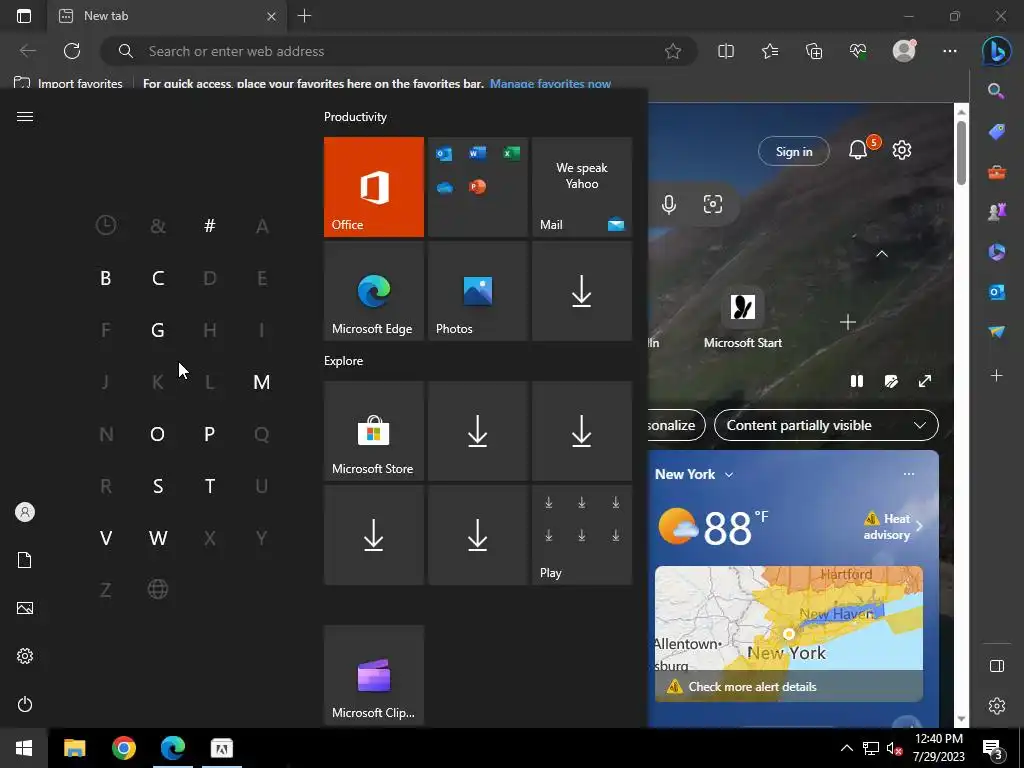Open the Microsoft Start quick link
The image size is (1024, 768).
743,318
